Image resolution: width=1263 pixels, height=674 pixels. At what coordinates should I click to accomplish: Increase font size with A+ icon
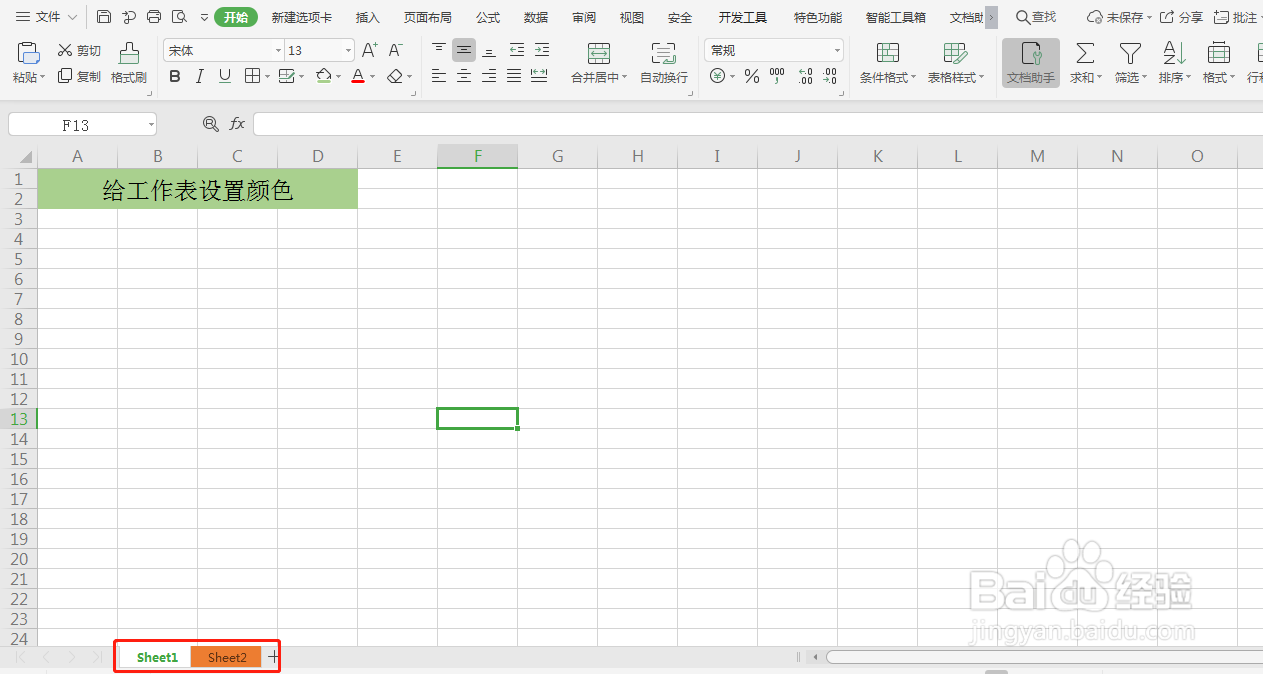369,50
